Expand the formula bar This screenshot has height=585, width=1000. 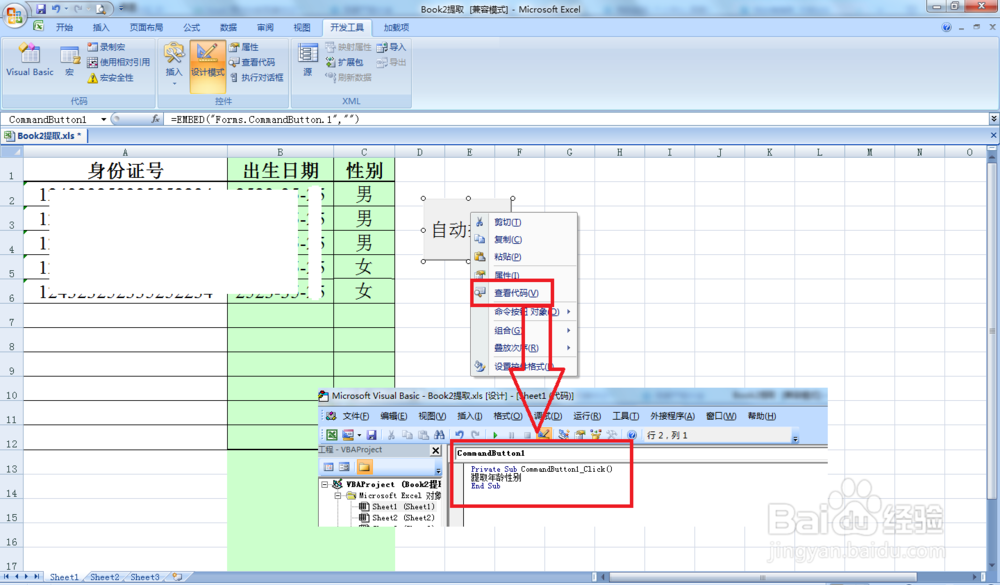994,119
